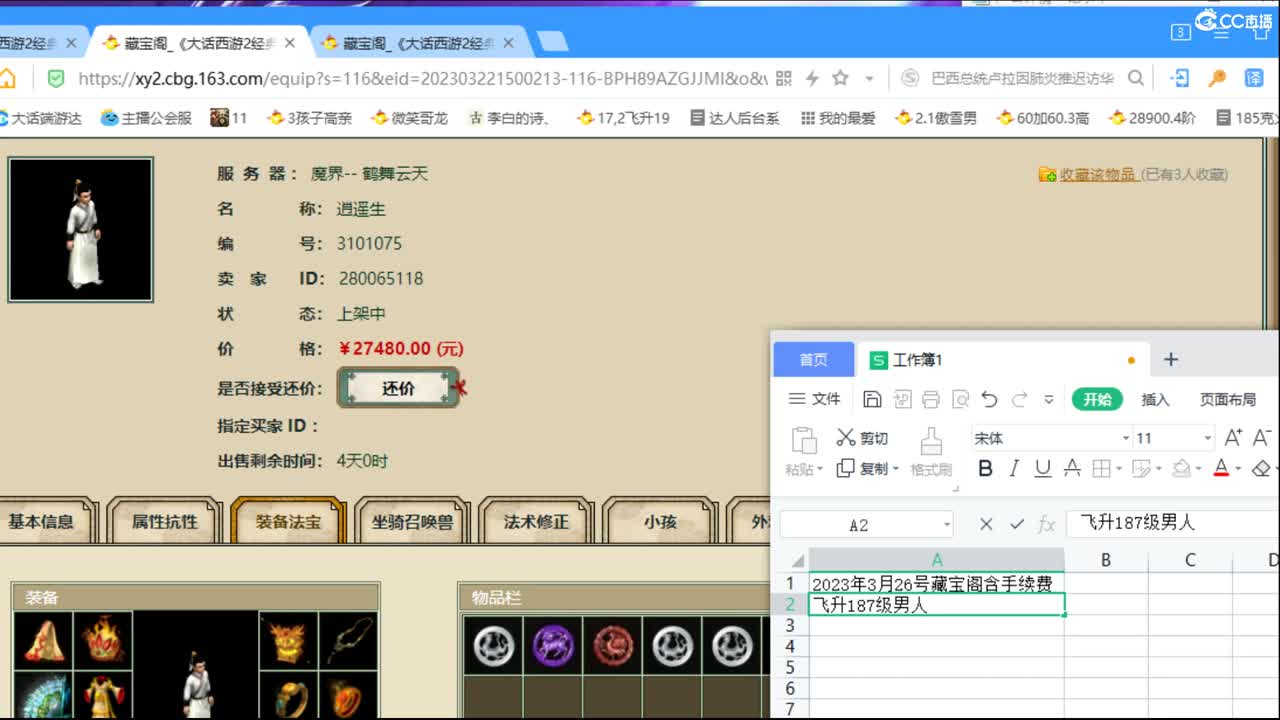Switch to the 插入 ribbon tab

[x=1154, y=399]
